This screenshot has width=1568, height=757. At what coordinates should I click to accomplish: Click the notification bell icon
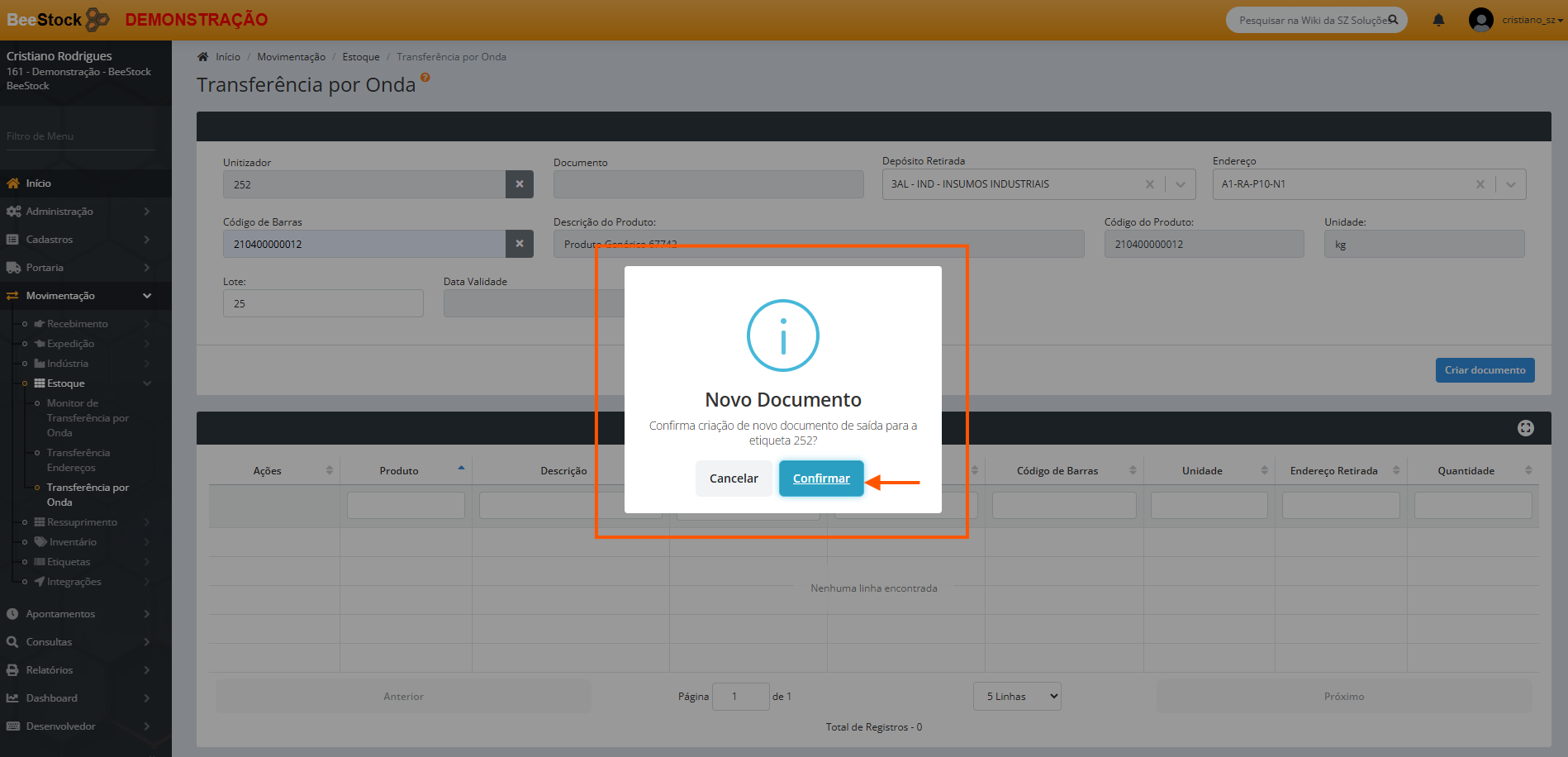pyautogui.click(x=1438, y=20)
